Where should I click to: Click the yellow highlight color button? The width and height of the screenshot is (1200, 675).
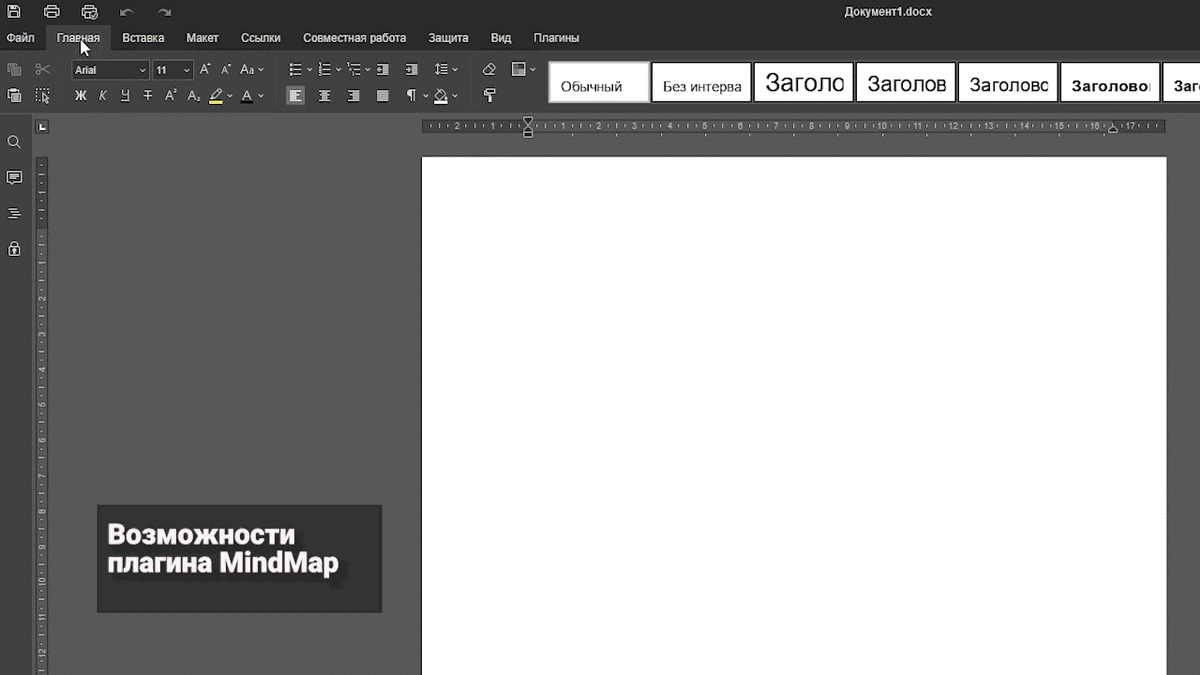click(216, 96)
